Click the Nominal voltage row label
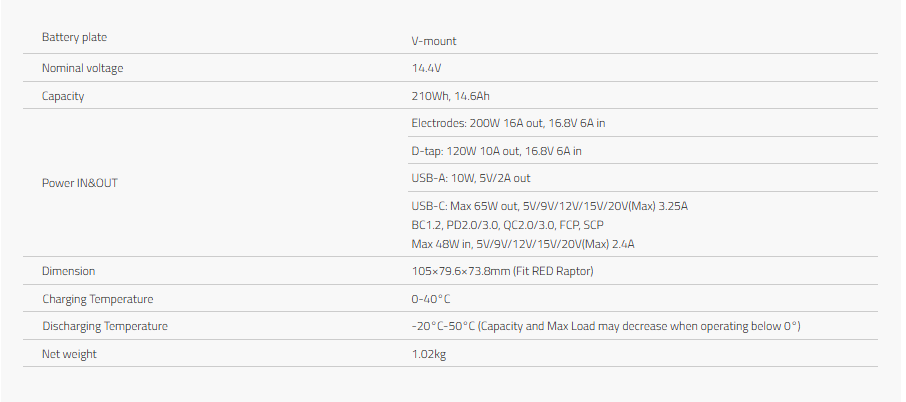The image size is (906, 402). pyautogui.click(x=82, y=68)
